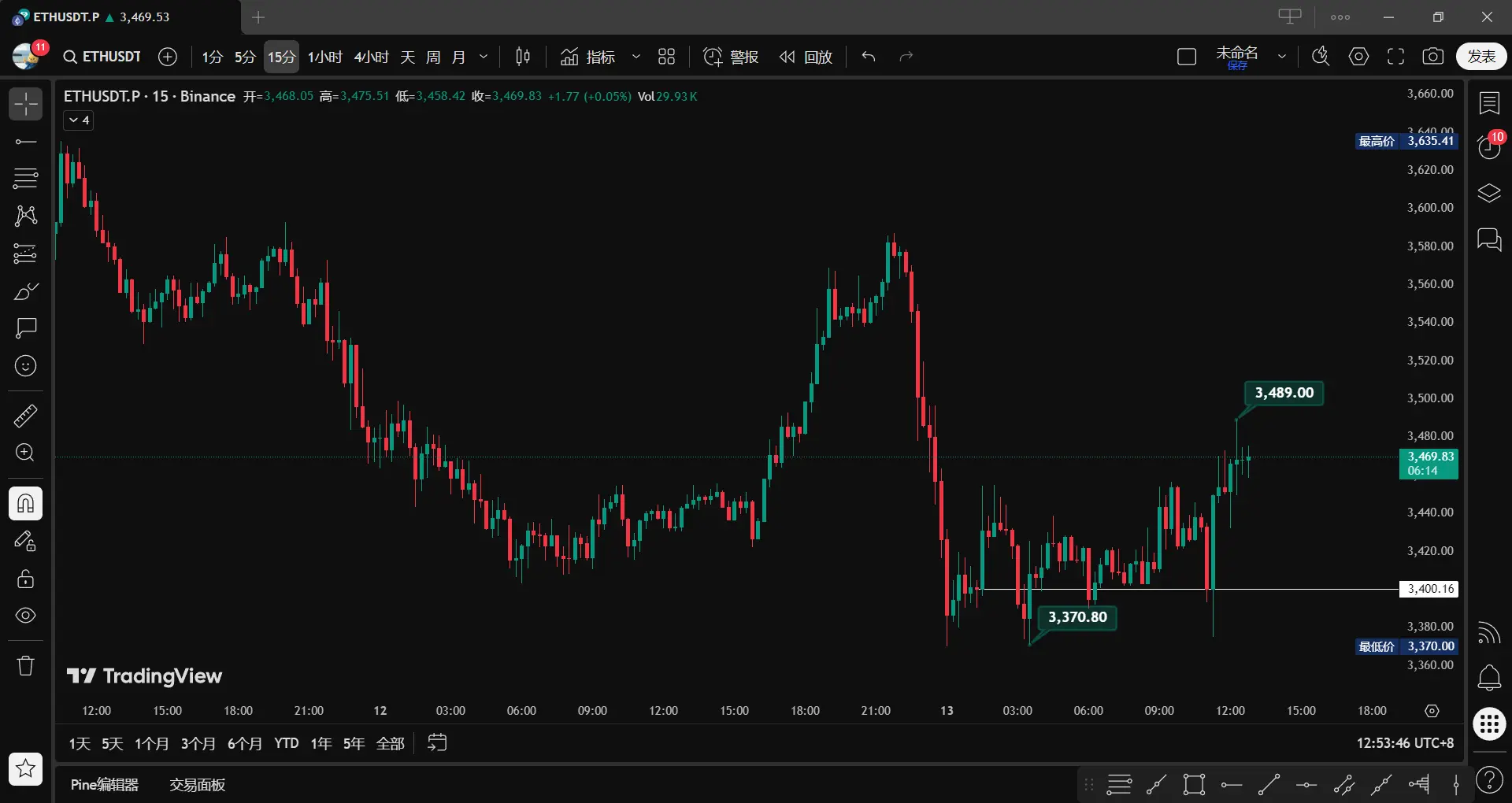Open the notifications bell panel
Screen dimensions: 1512x803
1489,678
